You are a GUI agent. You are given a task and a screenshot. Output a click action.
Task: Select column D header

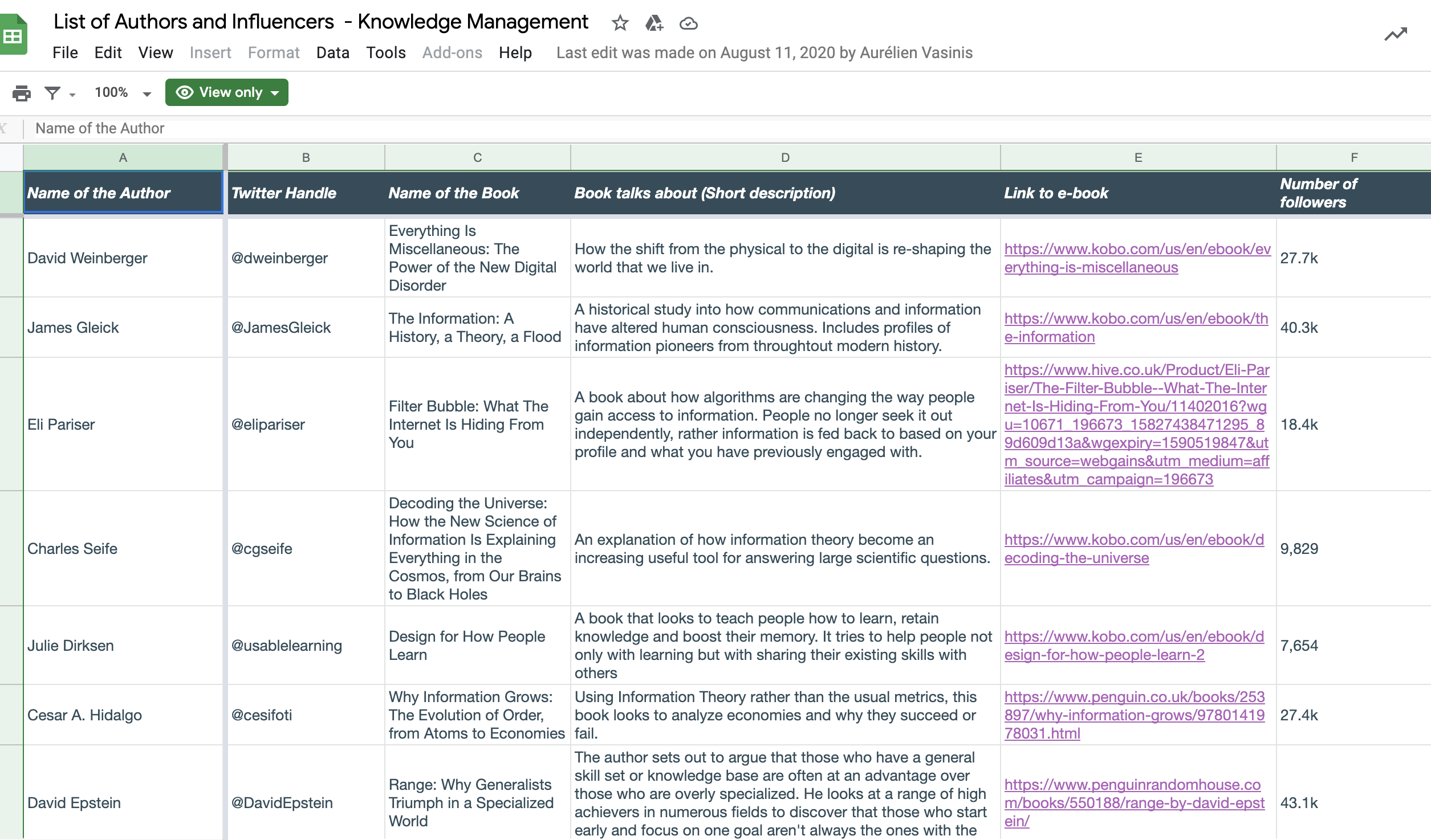coord(785,157)
